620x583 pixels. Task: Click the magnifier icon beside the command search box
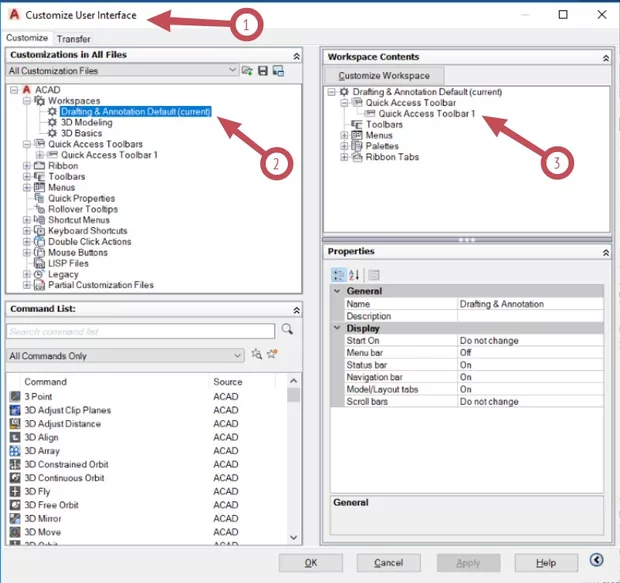(287, 330)
